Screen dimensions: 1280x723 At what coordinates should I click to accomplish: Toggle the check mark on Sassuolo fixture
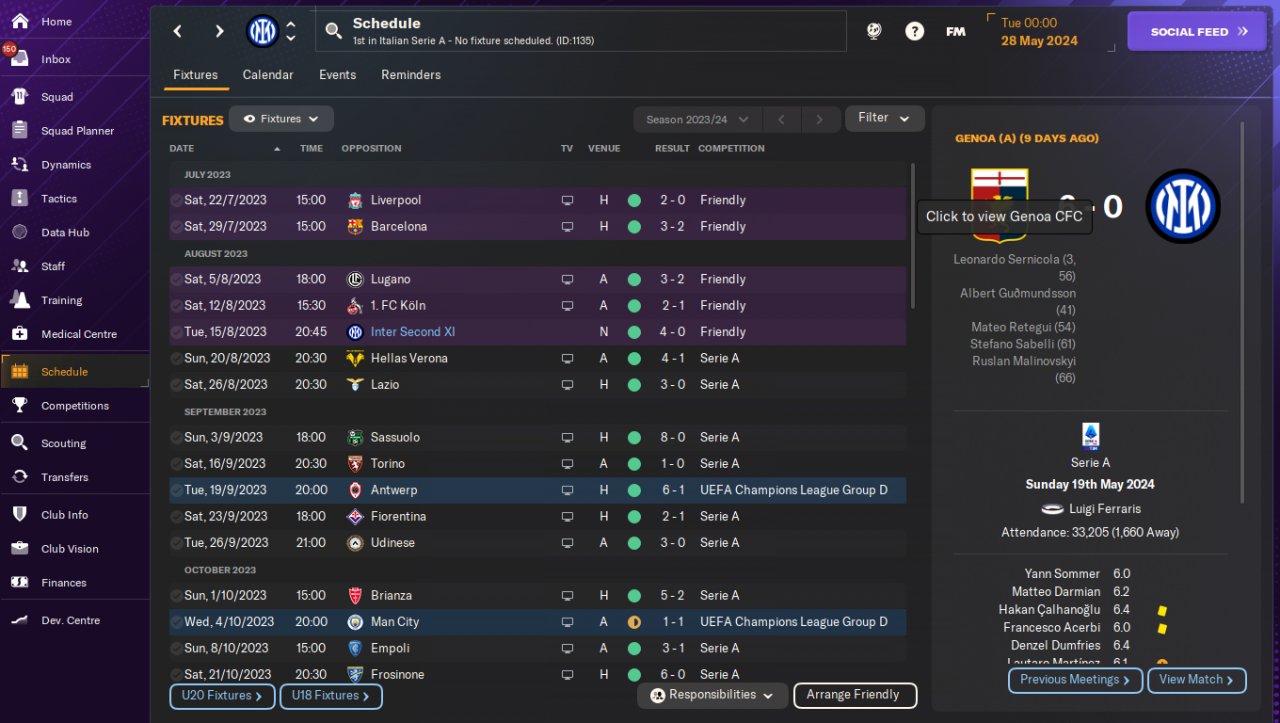pos(176,437)
